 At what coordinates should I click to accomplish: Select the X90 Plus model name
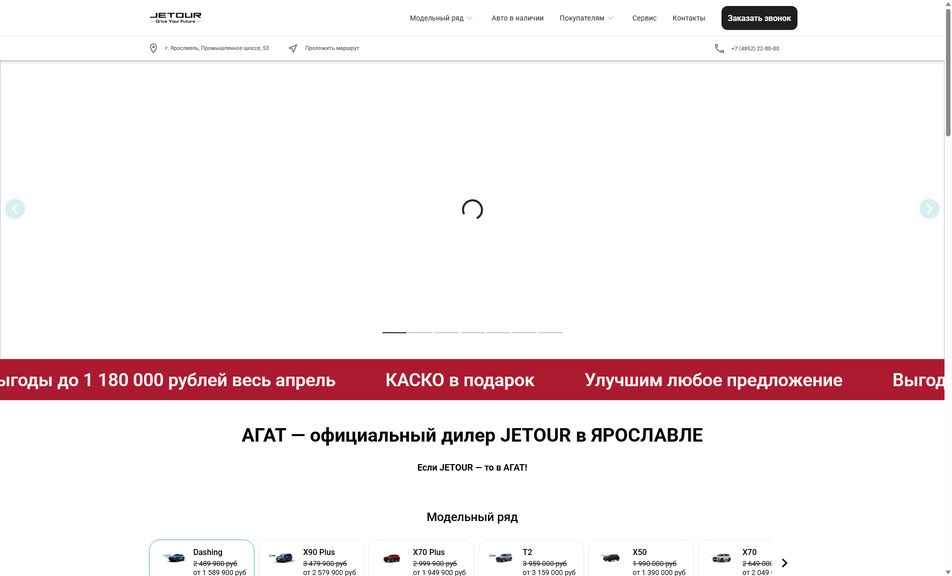coord(319,552)
